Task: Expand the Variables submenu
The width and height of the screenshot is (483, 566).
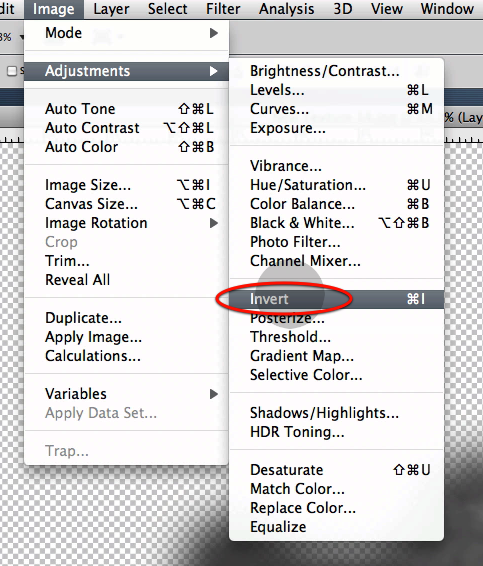Action: click(x=214, y=394)
